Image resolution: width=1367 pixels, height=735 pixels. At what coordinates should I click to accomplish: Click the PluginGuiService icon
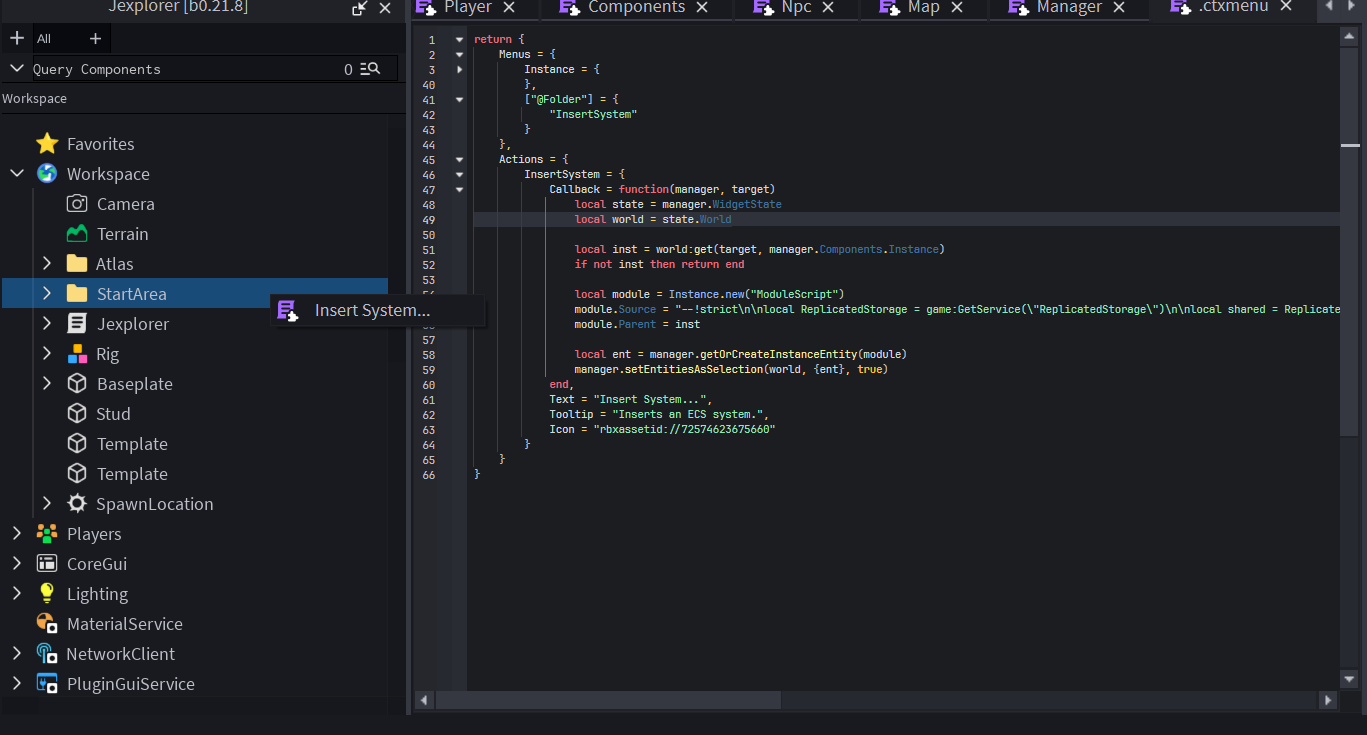(x=47, y=684)
